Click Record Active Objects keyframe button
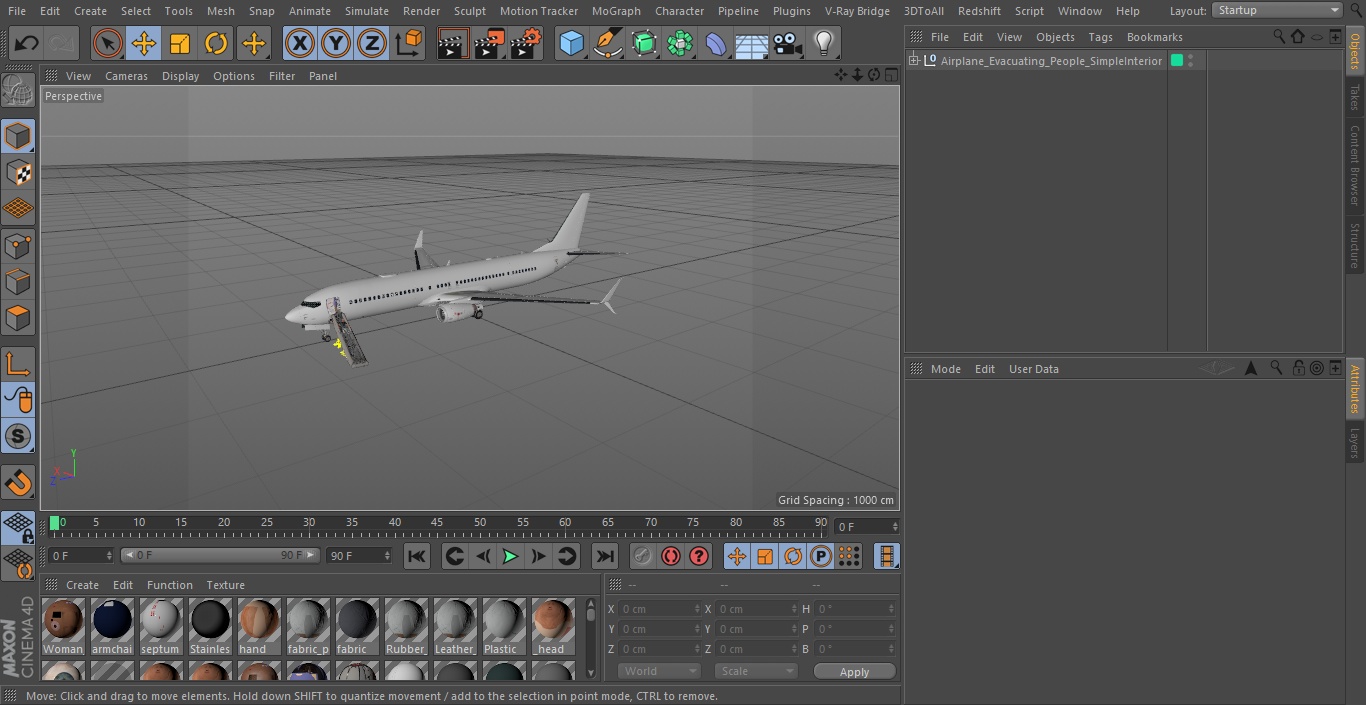The width and height of the screenshot is (1366, 705). pyautogui.click(x=643, y=556)
